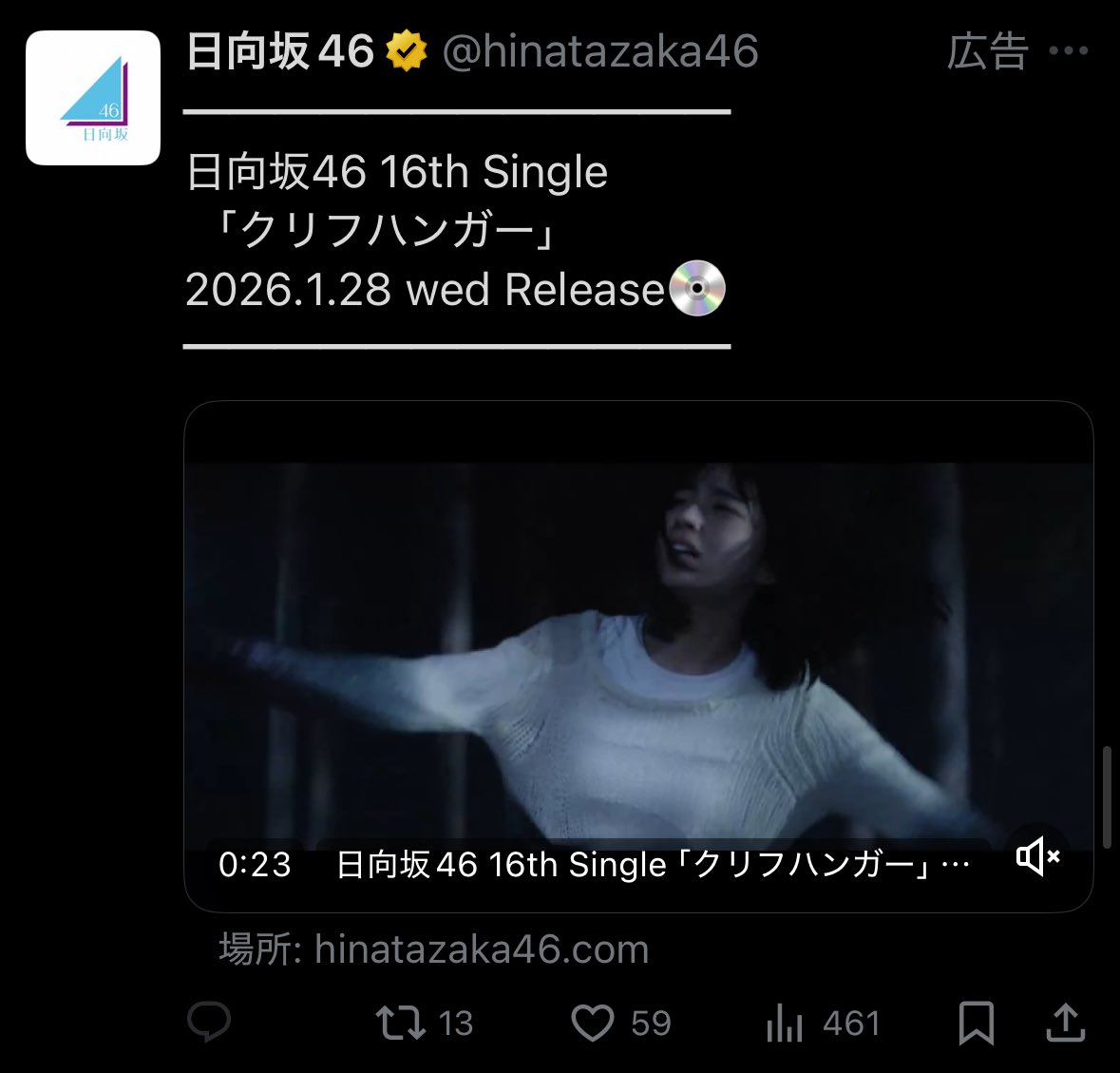
Task: Bookmark this post
Action: (976, 1023)
